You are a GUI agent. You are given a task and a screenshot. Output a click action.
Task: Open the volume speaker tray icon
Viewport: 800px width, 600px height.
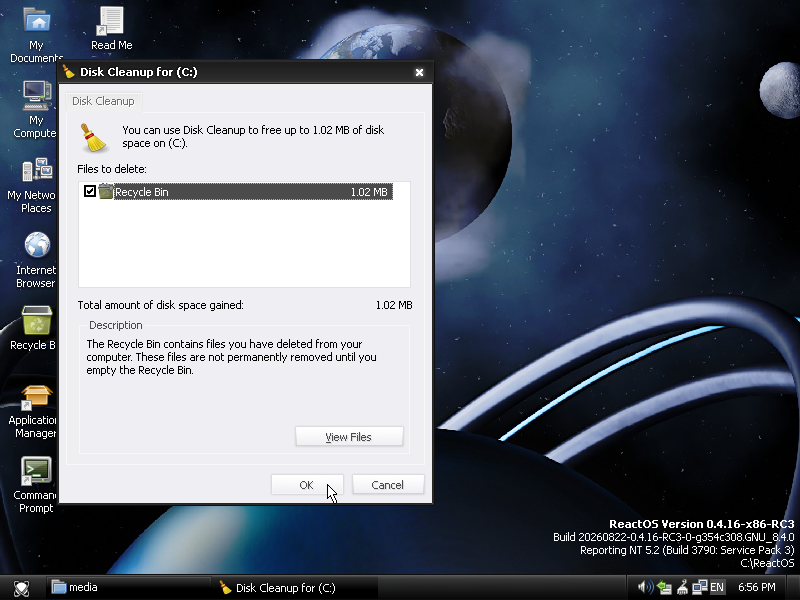(645, 588)
